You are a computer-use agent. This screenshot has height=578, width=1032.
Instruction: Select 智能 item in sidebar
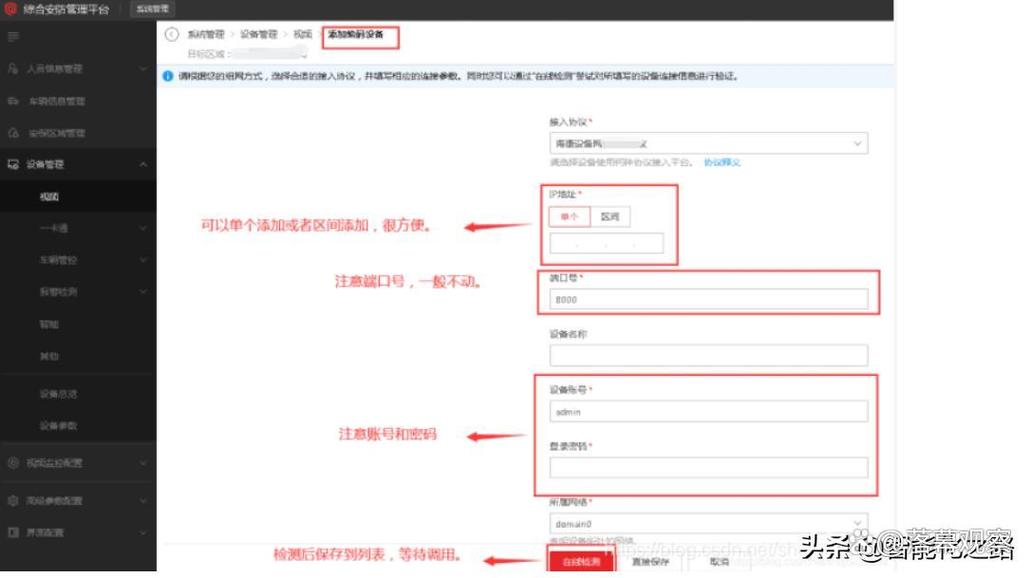[x=49, y=324]
